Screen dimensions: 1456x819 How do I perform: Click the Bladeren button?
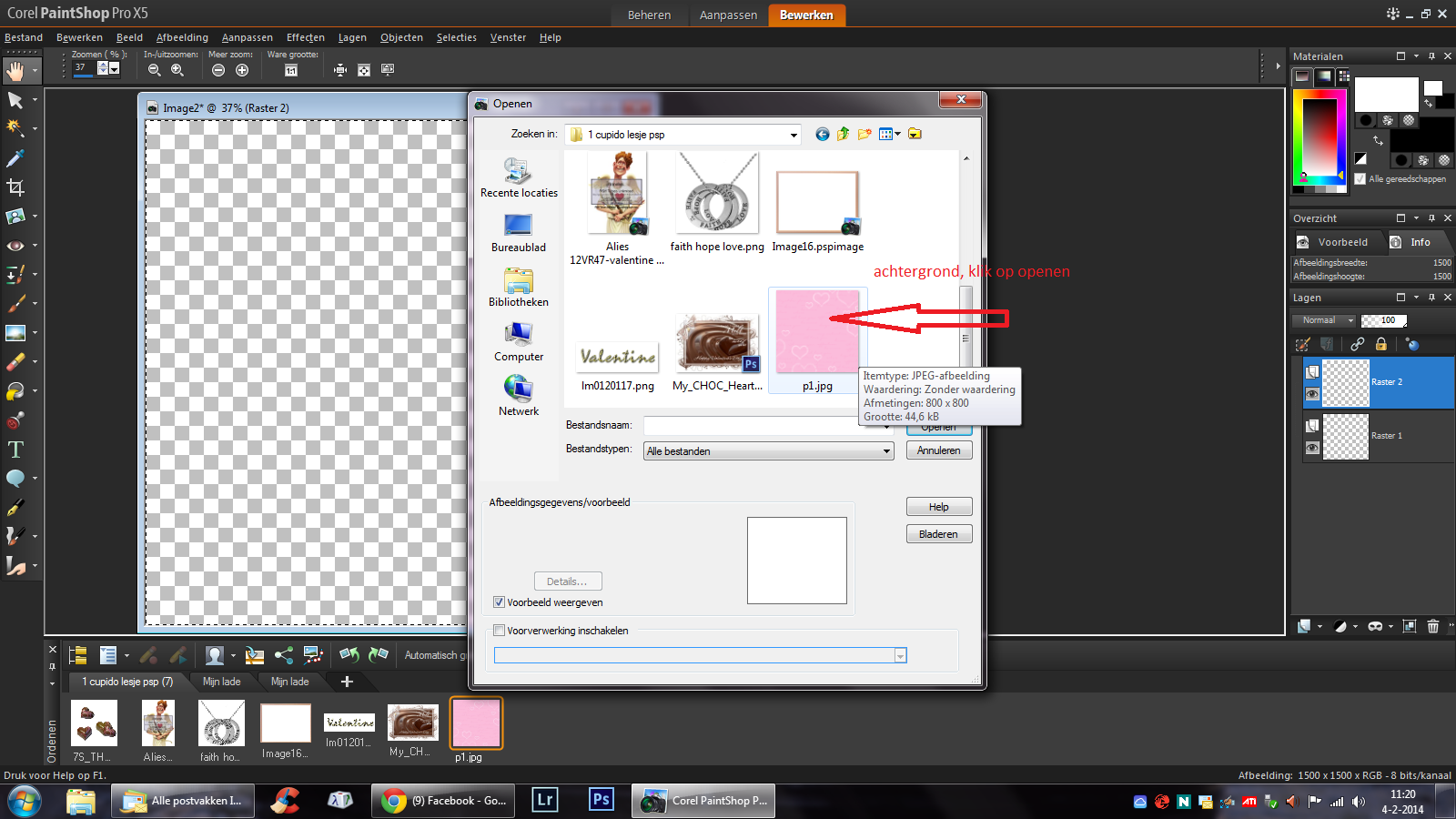pos(939,534)
